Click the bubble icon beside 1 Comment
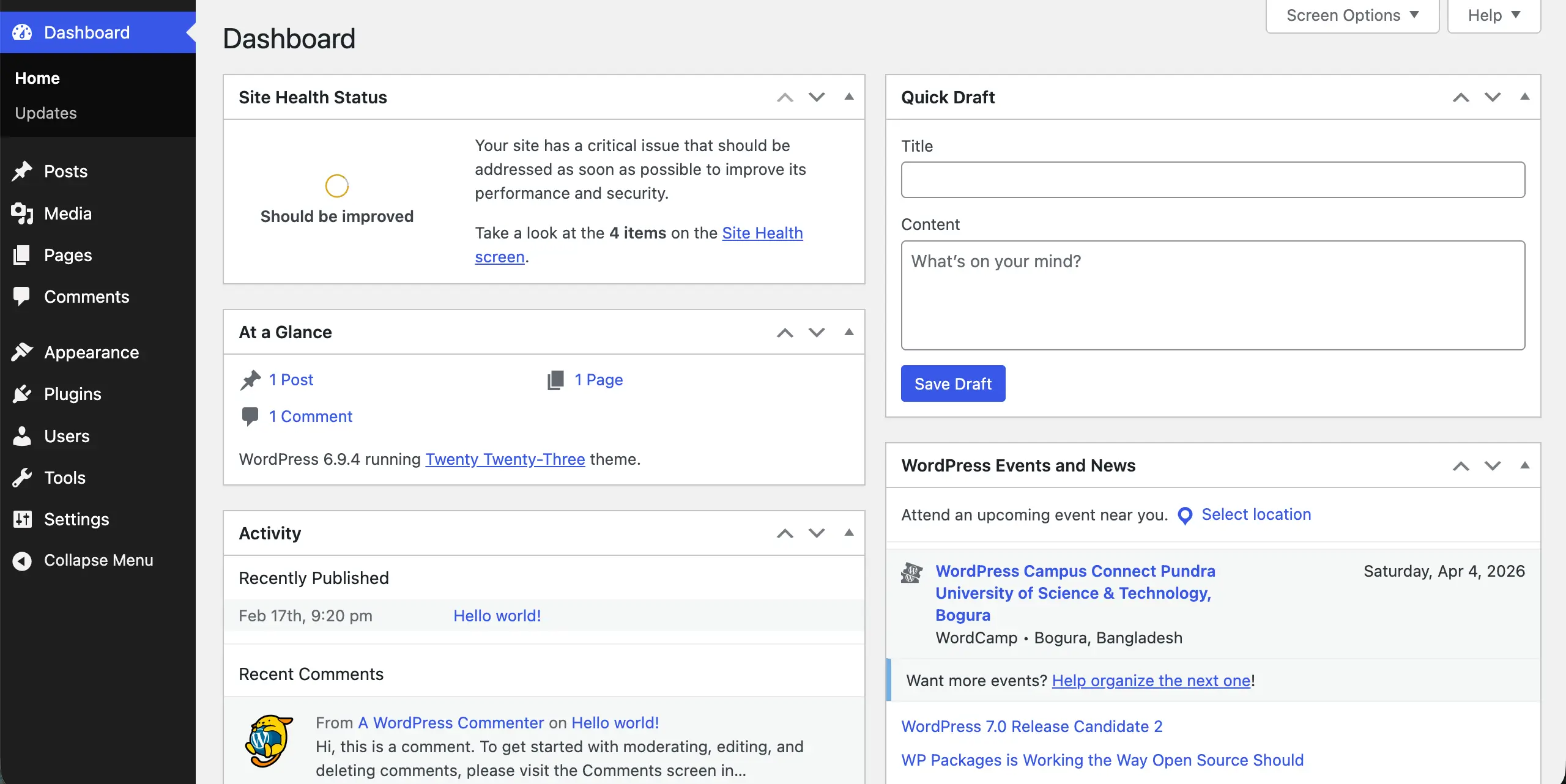The height and width of the screenshot is (784, 1566). (250, 416)
